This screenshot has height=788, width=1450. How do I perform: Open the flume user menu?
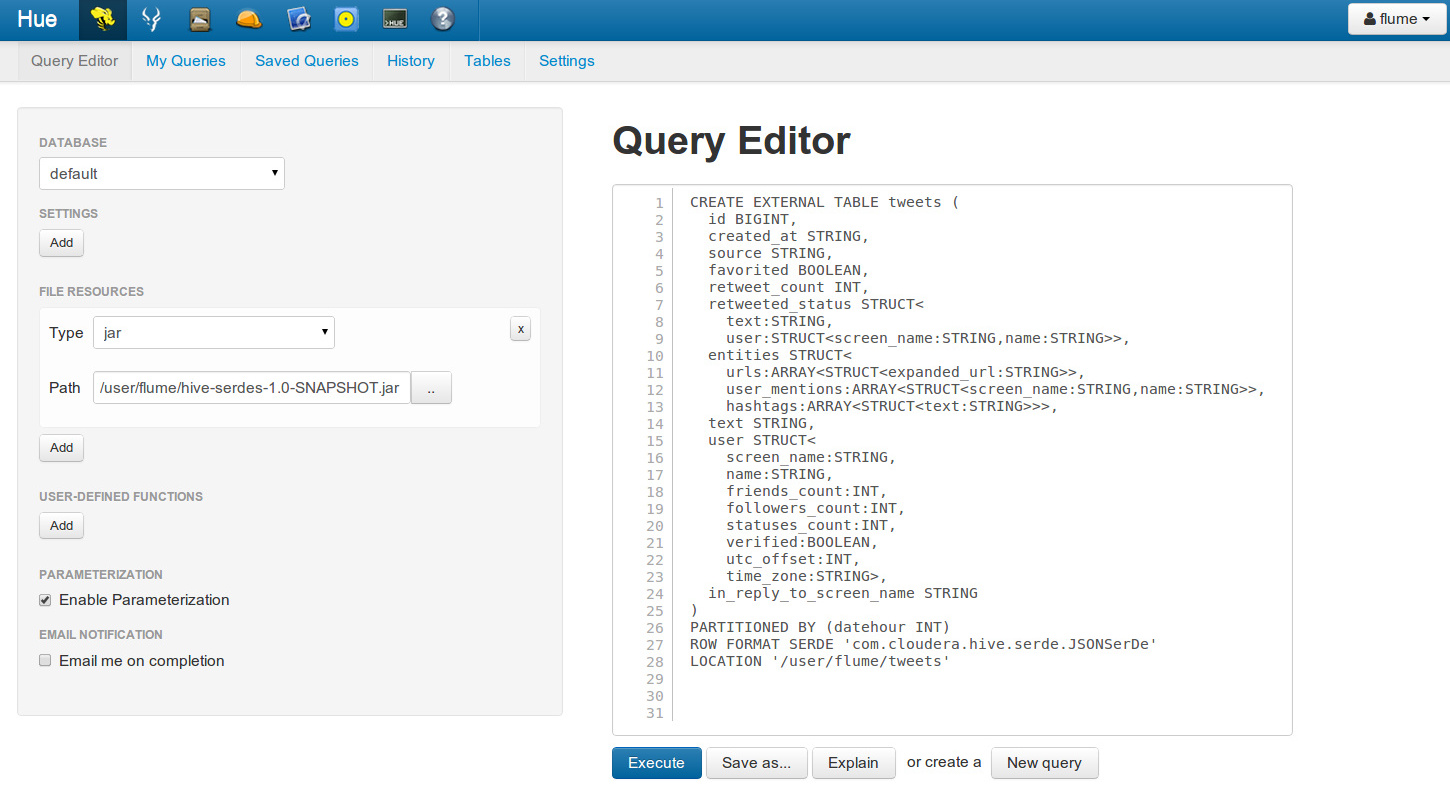(x=1397, y=19)
